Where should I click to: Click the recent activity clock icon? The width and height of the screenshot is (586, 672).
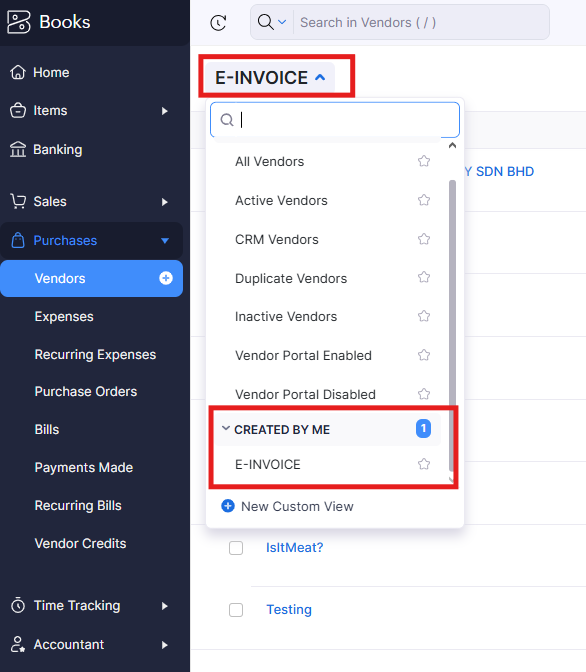pyautogui.click(x=218, y=23)
